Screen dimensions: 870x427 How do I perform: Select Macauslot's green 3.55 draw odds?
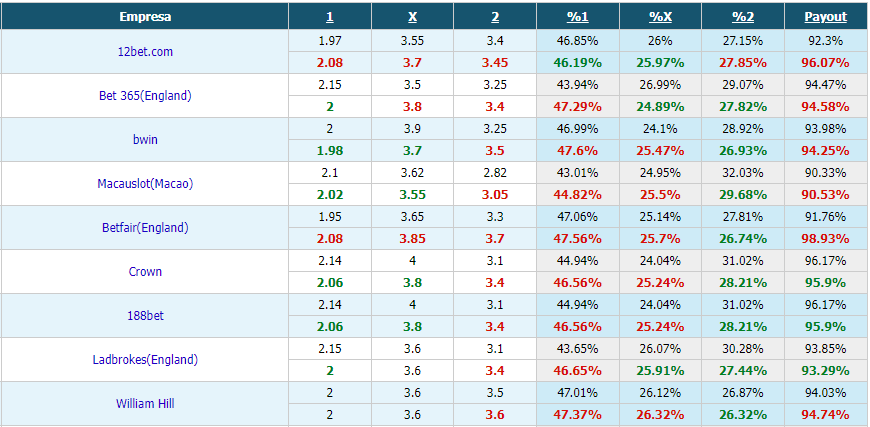[412, 195]
